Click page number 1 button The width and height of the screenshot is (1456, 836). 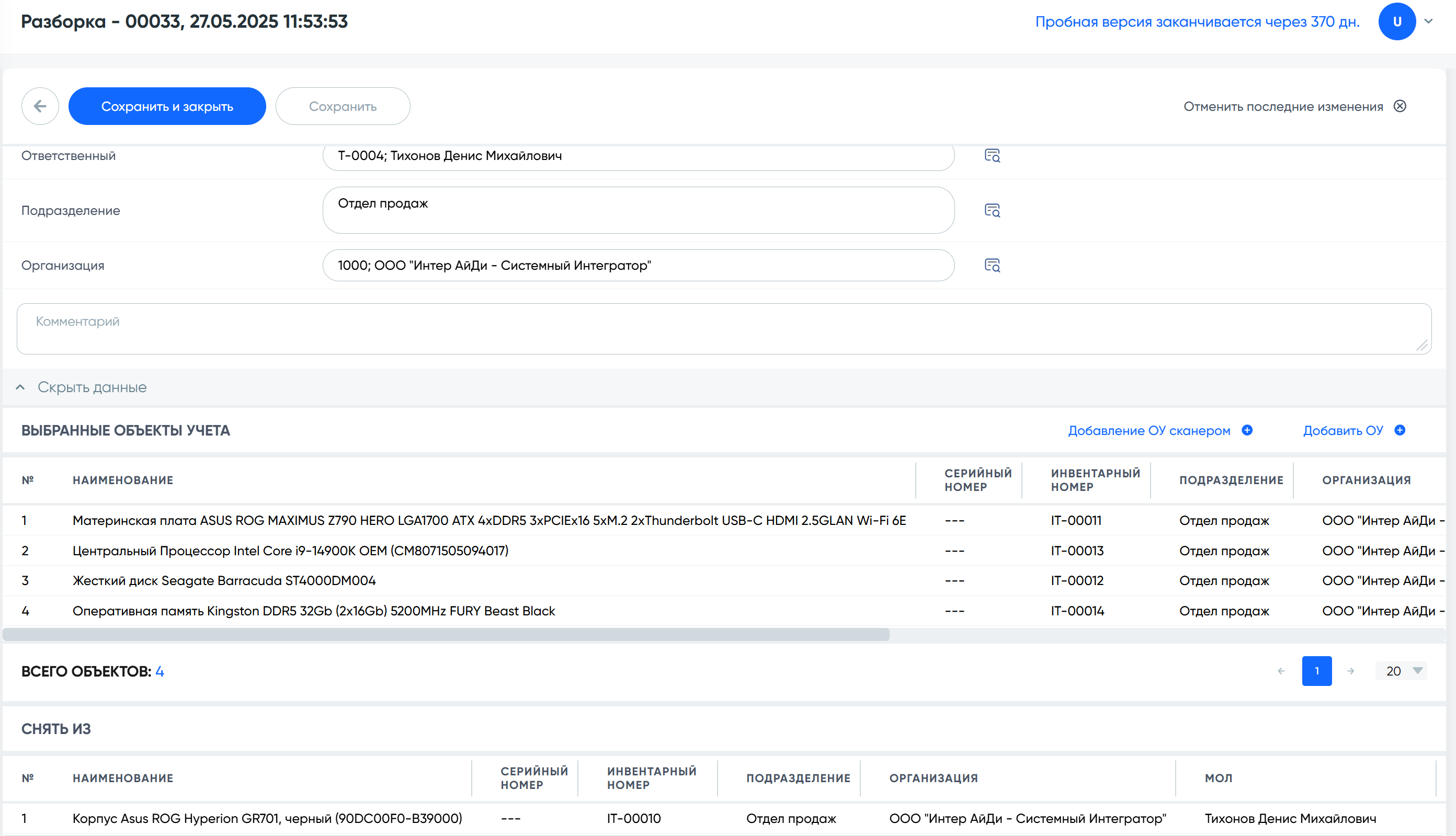[1316, 671]
